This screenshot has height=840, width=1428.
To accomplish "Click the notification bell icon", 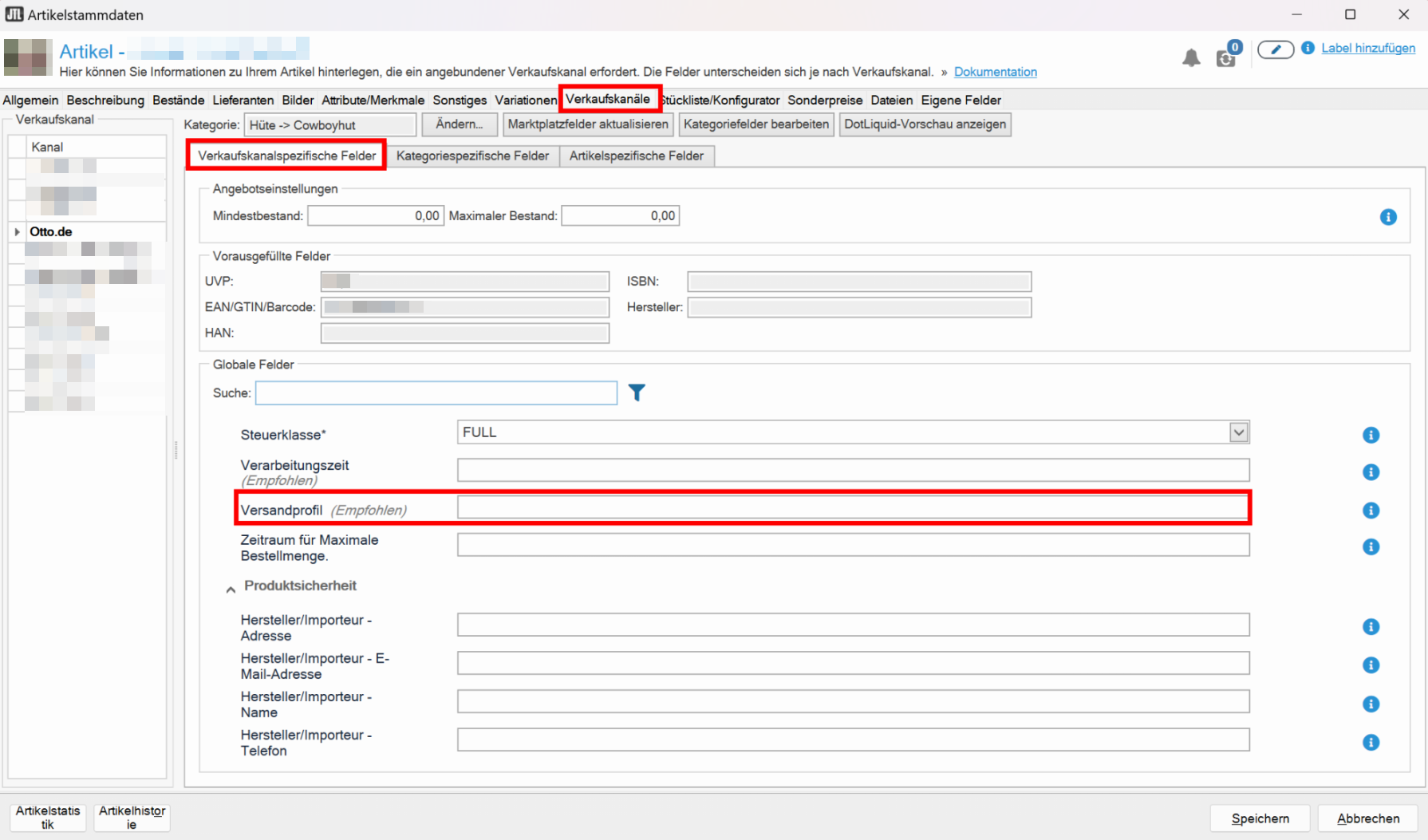I will click(1190, 57).
